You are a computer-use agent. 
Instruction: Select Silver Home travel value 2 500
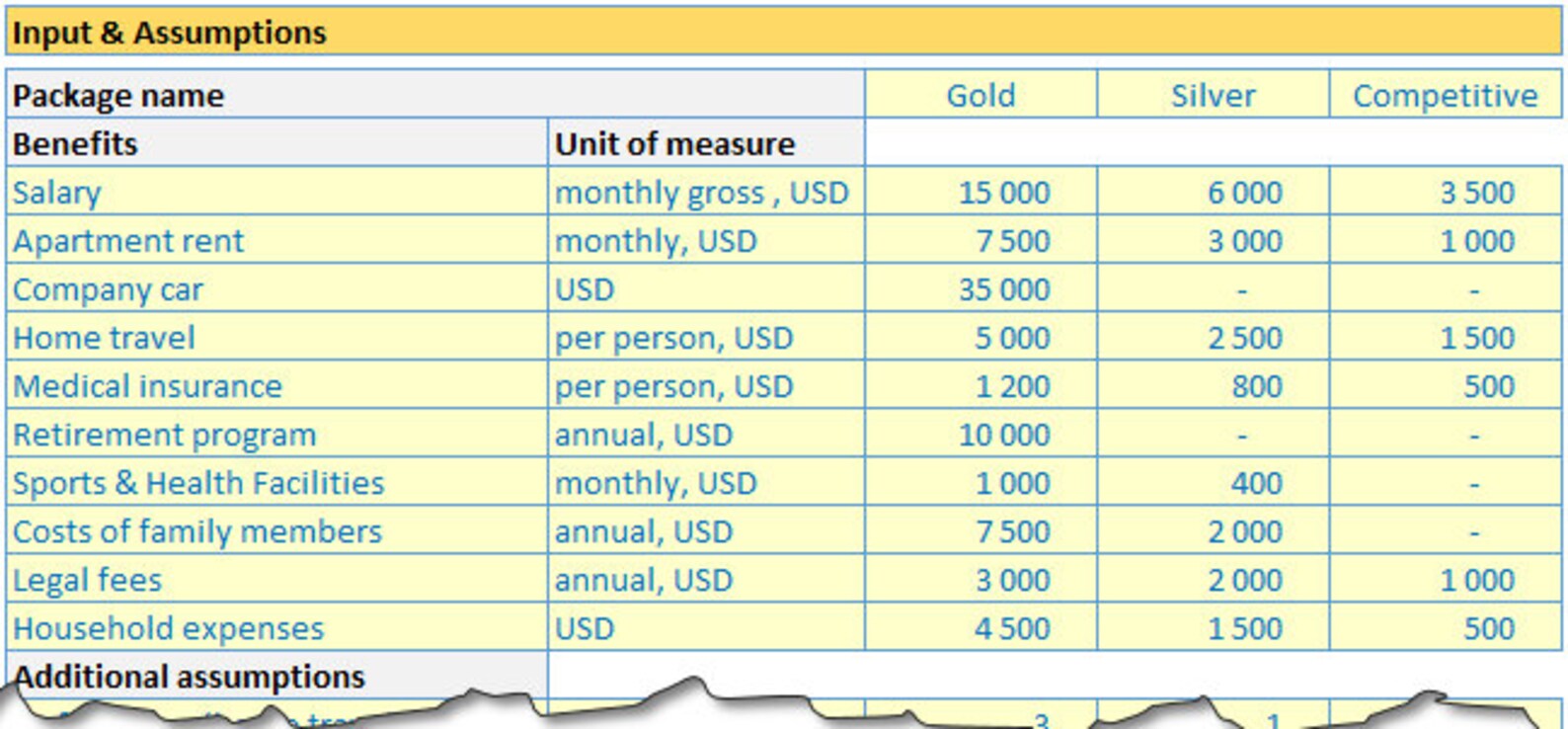[x=1214, y=337]
